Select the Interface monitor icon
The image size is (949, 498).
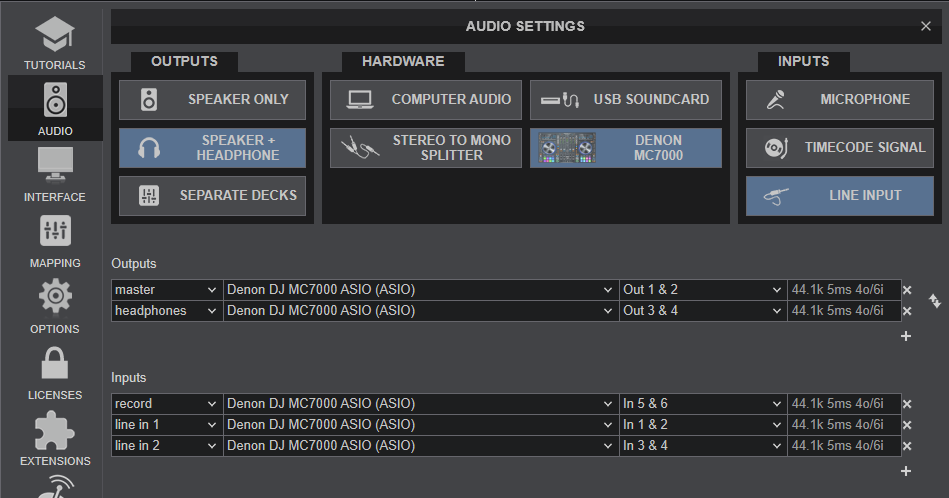55,174
